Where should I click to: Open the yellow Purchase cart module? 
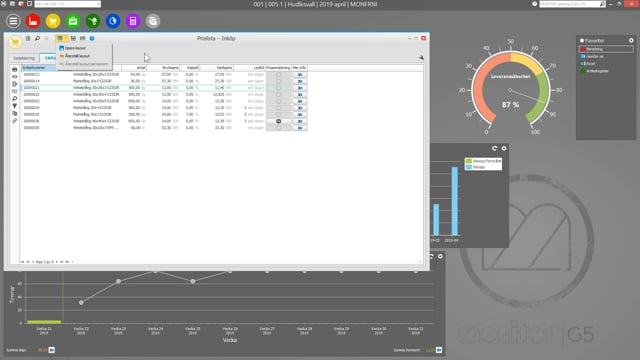point(53,21)
